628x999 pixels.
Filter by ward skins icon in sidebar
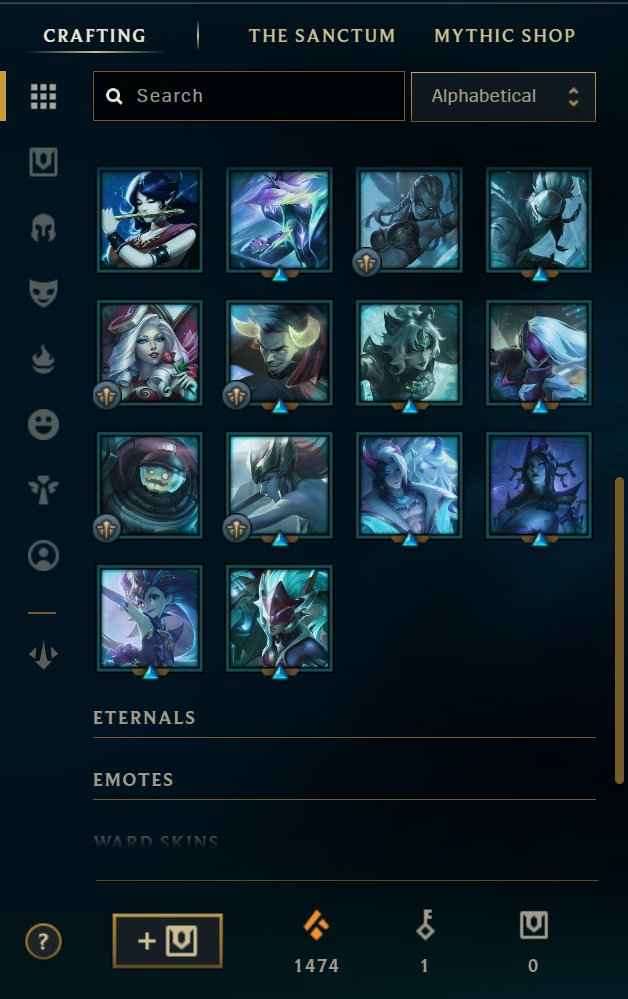tap(43, 490)
